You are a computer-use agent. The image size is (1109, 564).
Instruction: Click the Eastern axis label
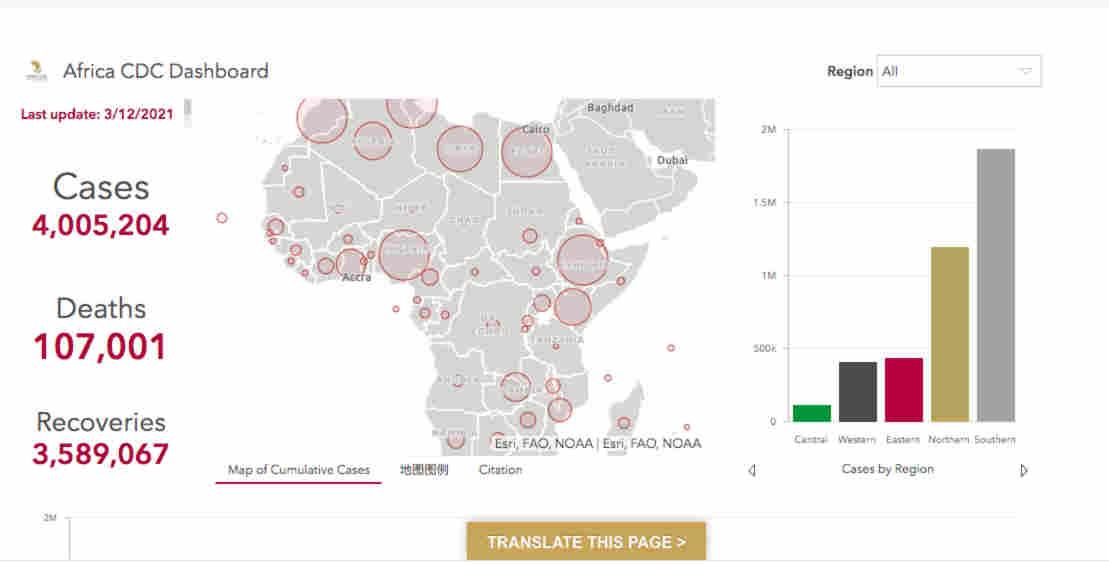pos(903,439)
